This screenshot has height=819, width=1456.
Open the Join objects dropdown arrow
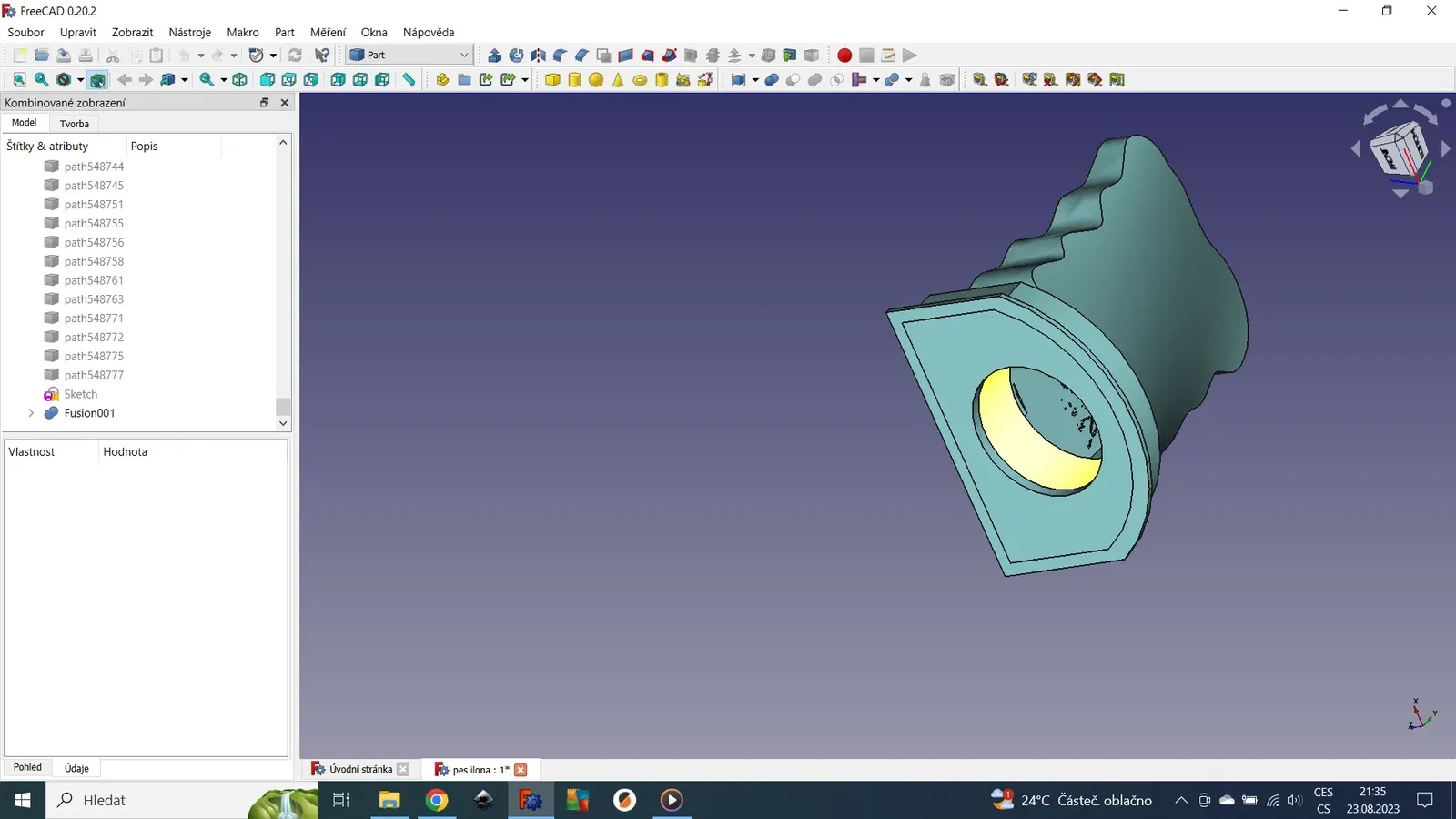(875, 80)
